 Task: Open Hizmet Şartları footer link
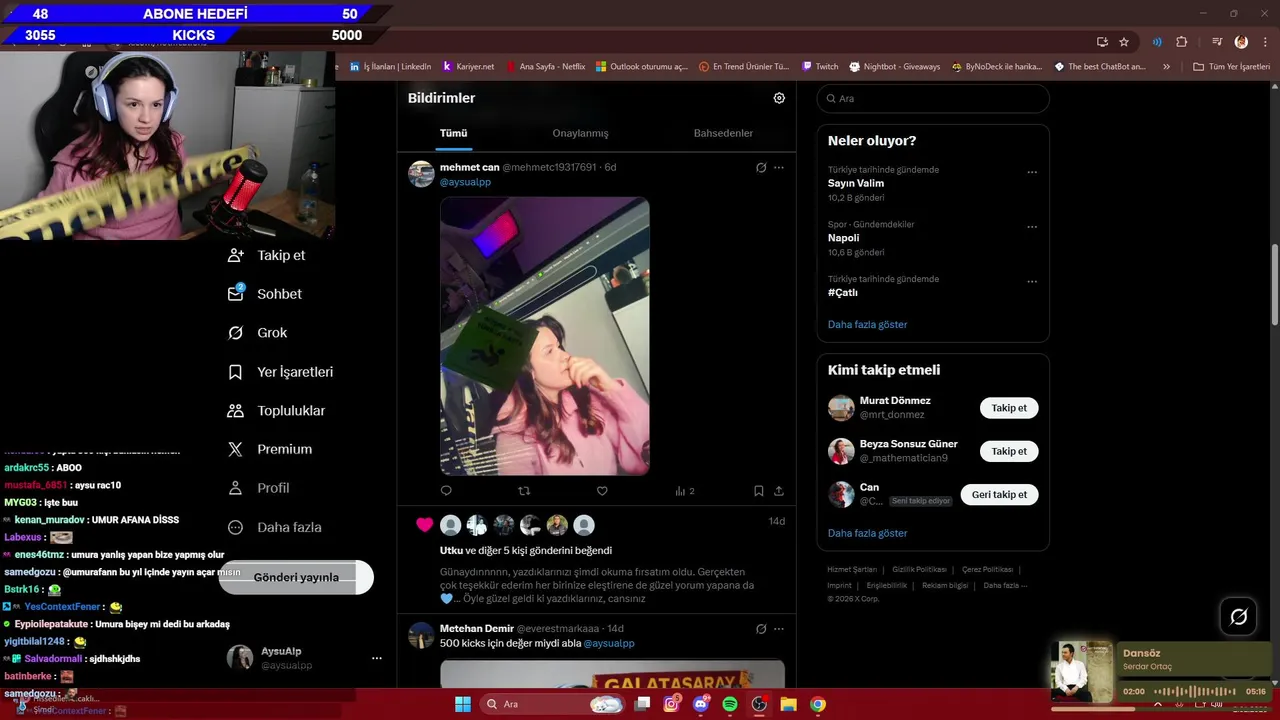(852, 570)
